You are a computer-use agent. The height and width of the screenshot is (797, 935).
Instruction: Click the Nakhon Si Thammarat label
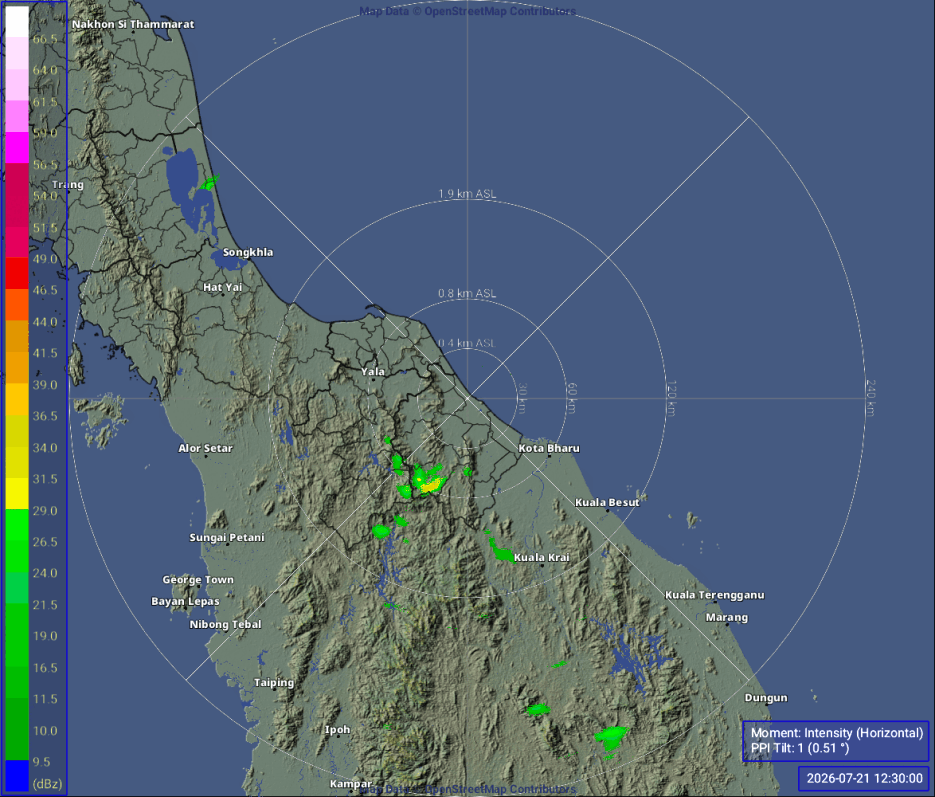point(133,24)
